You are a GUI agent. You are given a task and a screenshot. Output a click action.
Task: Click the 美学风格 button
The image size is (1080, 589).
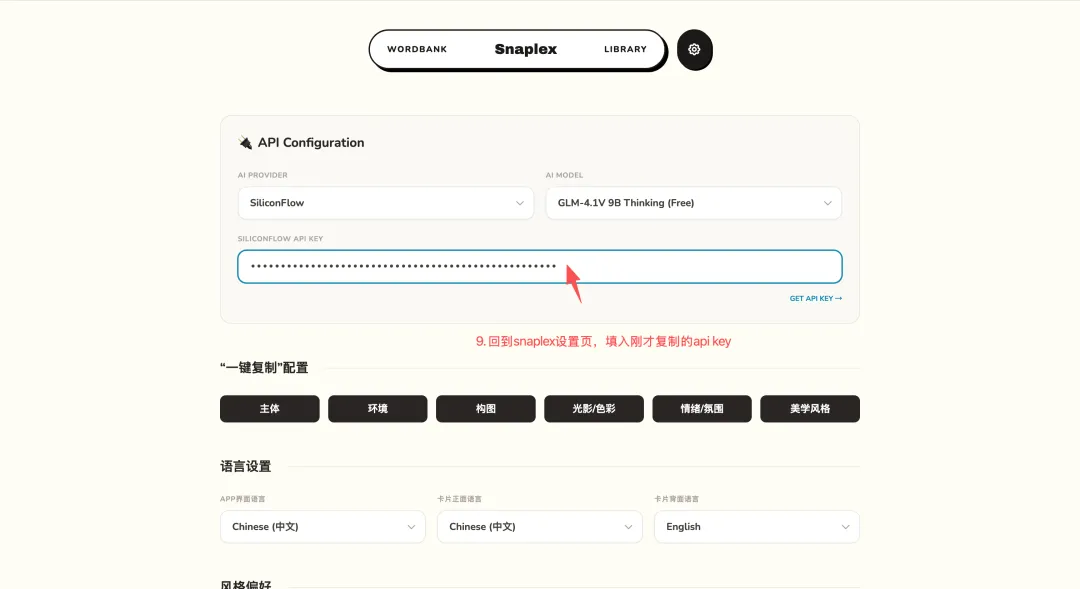pyautogui.click(x=810, y=409)
